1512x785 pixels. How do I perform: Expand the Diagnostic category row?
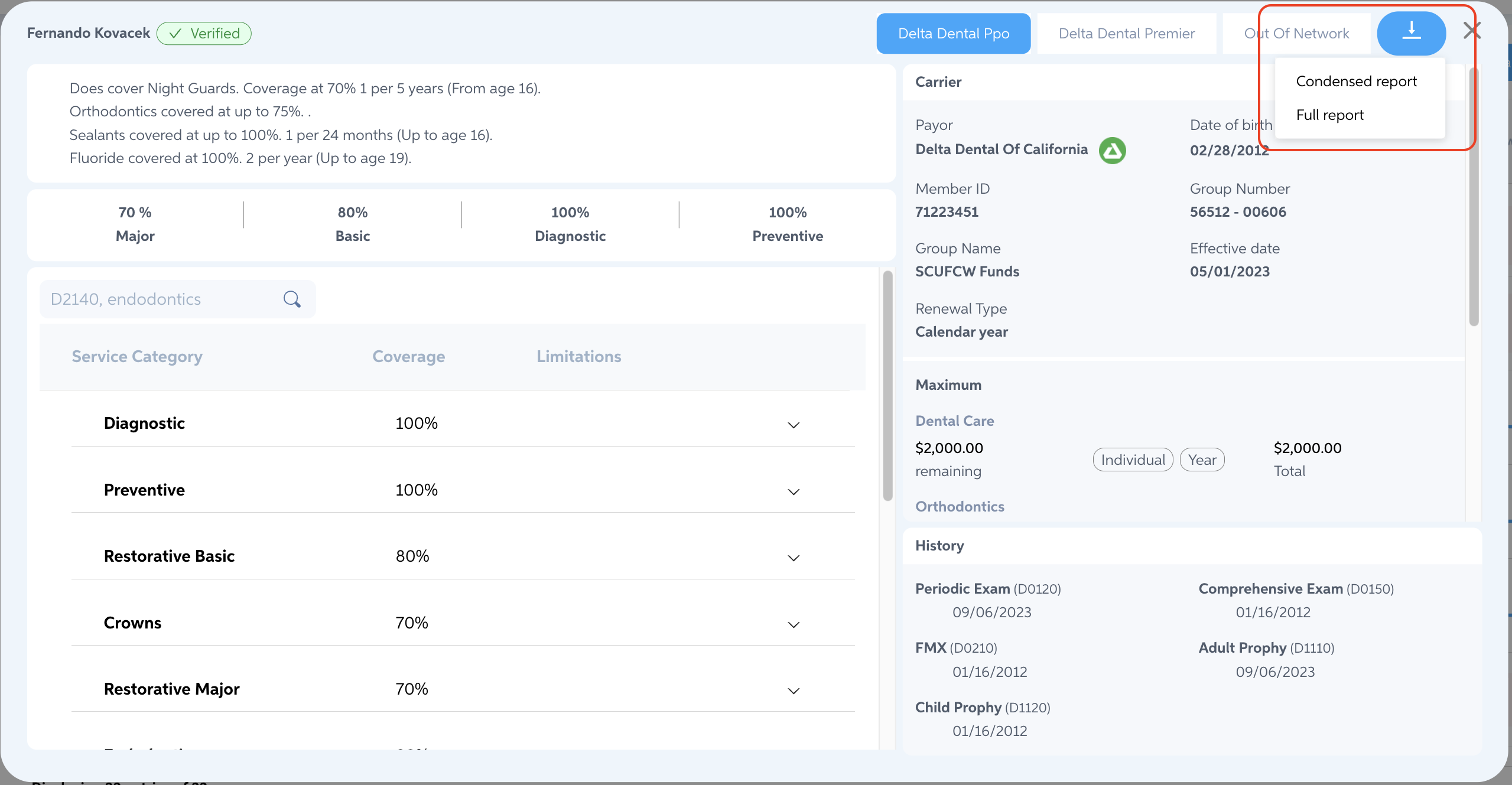794,425
